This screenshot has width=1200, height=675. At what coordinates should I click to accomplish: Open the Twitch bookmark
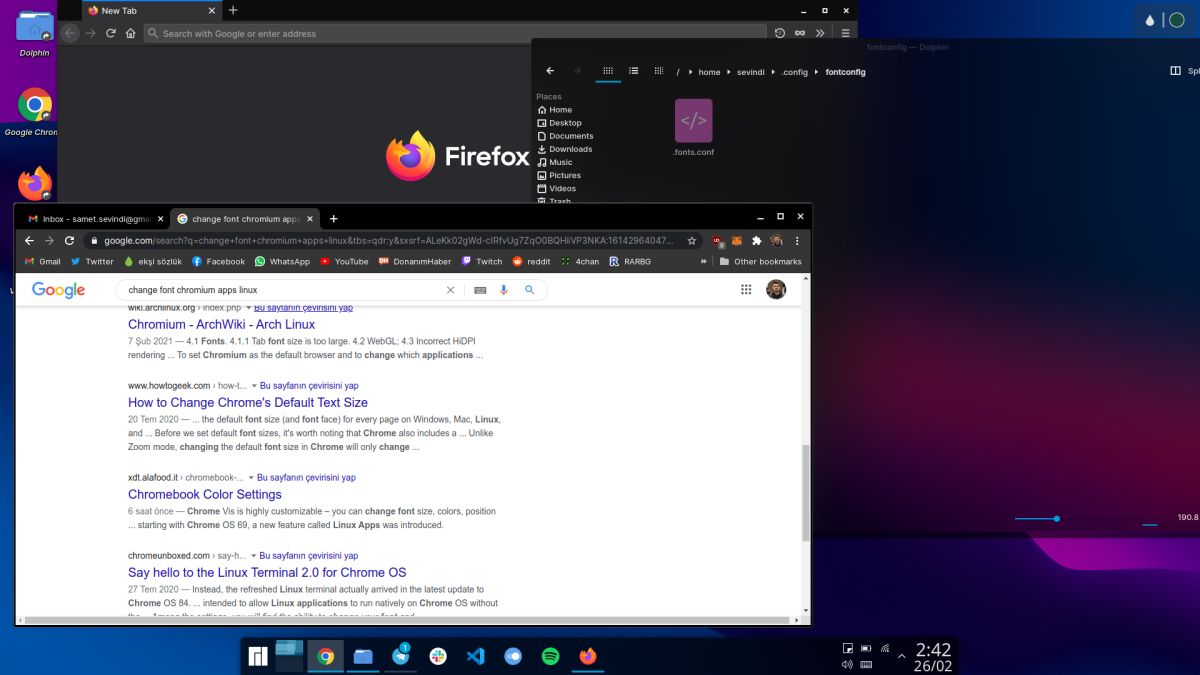coord(482,261)
